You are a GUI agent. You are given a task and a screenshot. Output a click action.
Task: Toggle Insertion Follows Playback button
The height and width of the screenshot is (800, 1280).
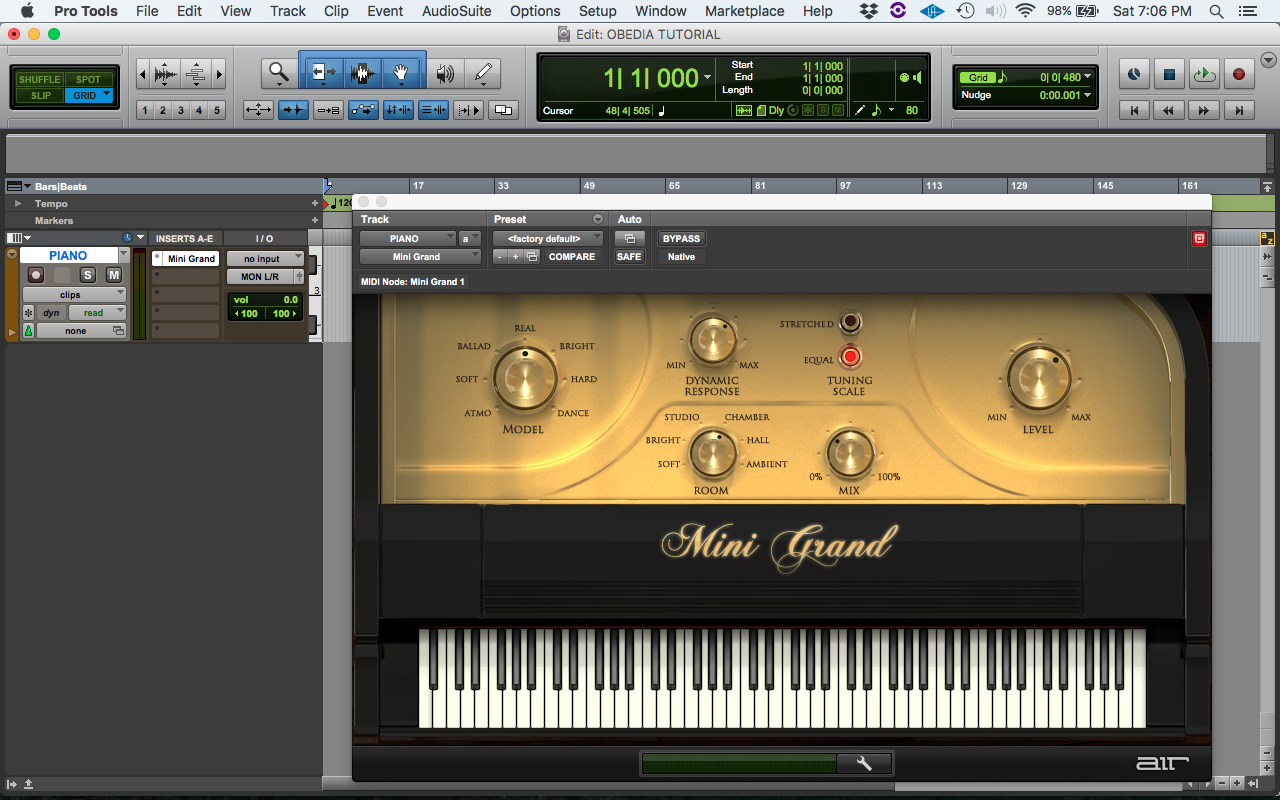coord(468,110)
